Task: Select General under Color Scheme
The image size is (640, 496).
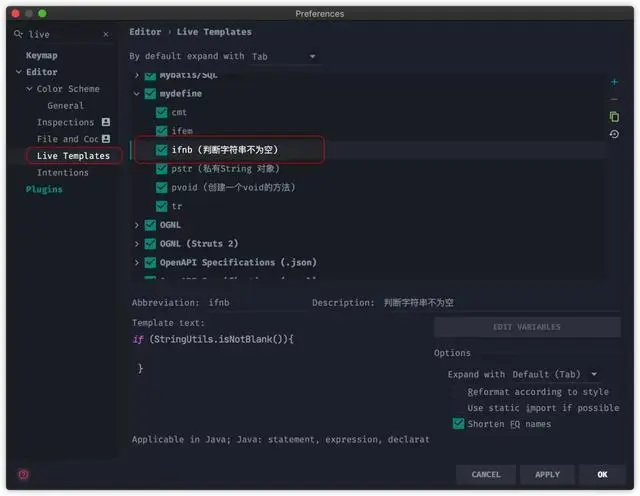Action: click(x=65, y=106)
